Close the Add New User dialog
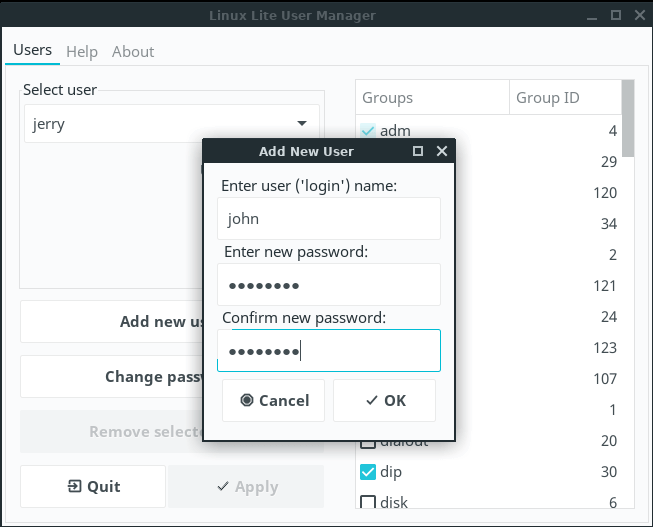 click(x=441, y=151)
